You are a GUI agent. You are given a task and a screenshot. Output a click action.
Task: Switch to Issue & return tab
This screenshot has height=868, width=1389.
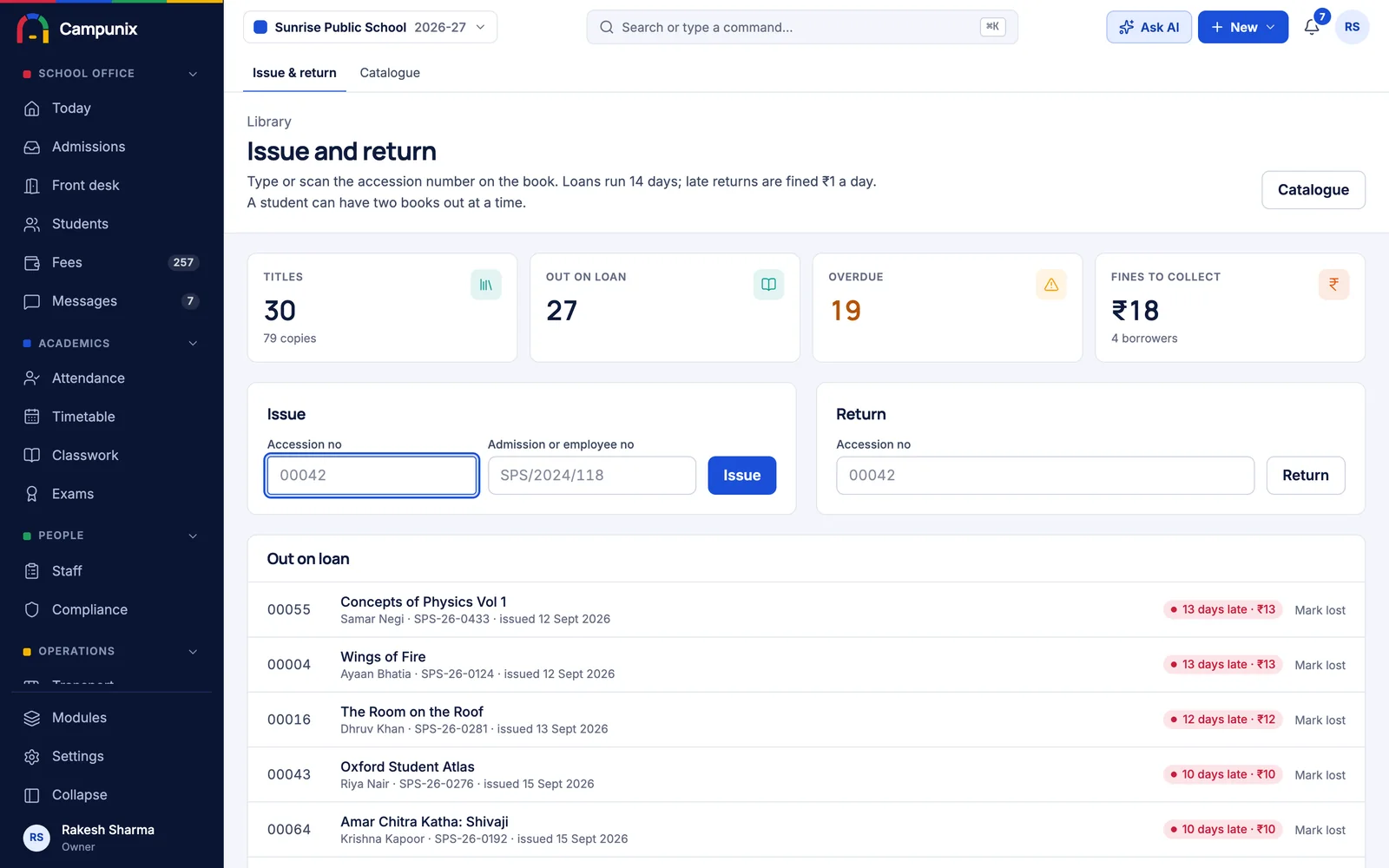tap(294, 73)
